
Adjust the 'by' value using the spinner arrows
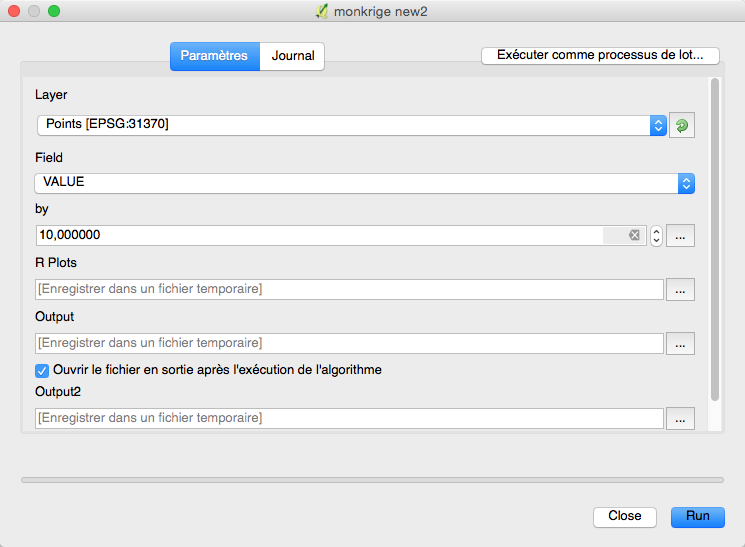pyautogui.click(x=656, y=236)
